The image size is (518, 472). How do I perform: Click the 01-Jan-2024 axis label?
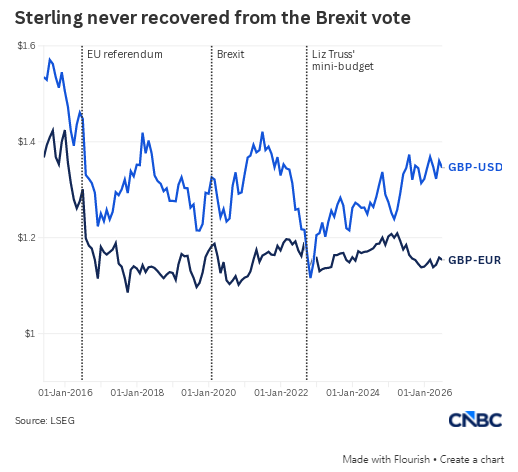(x=353, y=393)
